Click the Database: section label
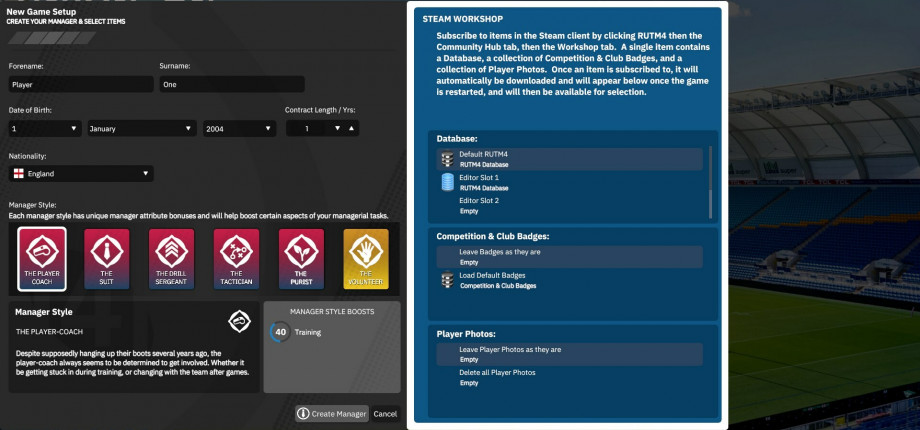This screenshot has width=920, height=430. point(457,139)
